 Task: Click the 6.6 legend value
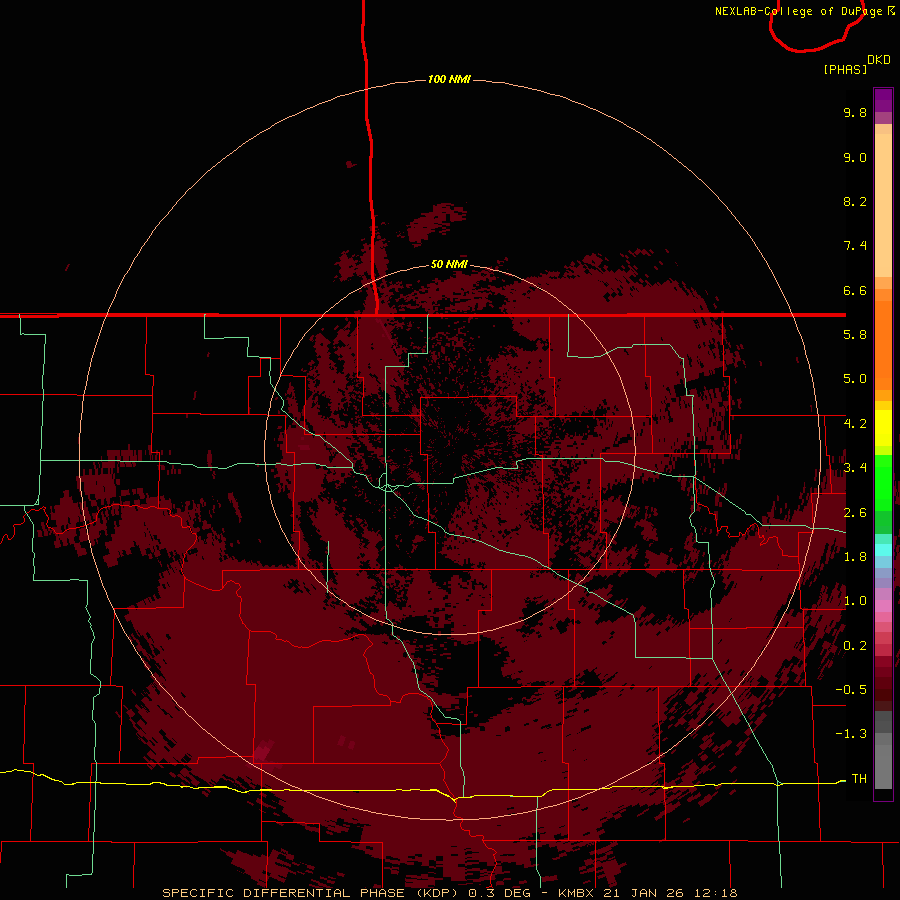point(855,290)
